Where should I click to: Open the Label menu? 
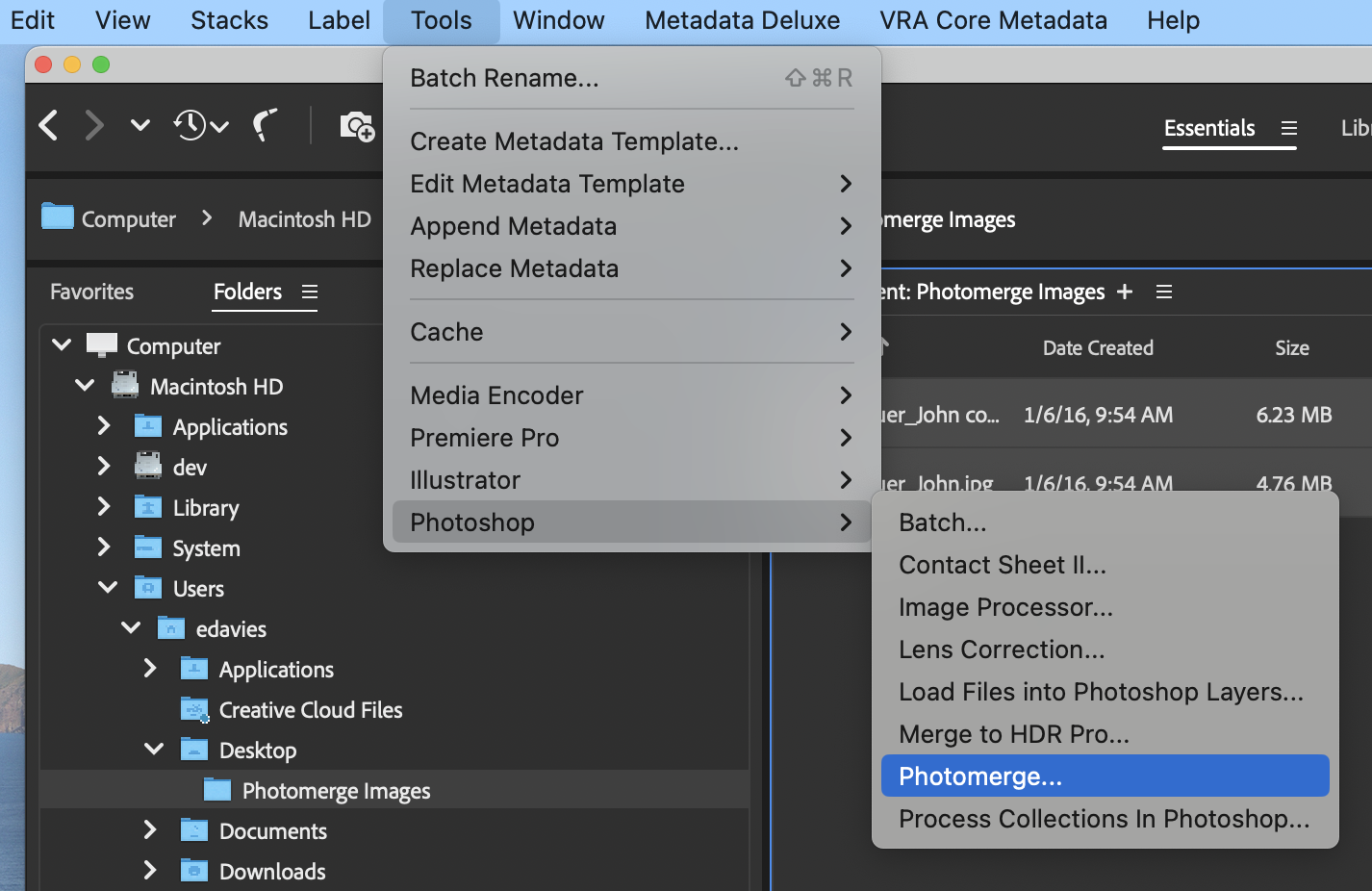pyautogui.click(x=339, y=20)
